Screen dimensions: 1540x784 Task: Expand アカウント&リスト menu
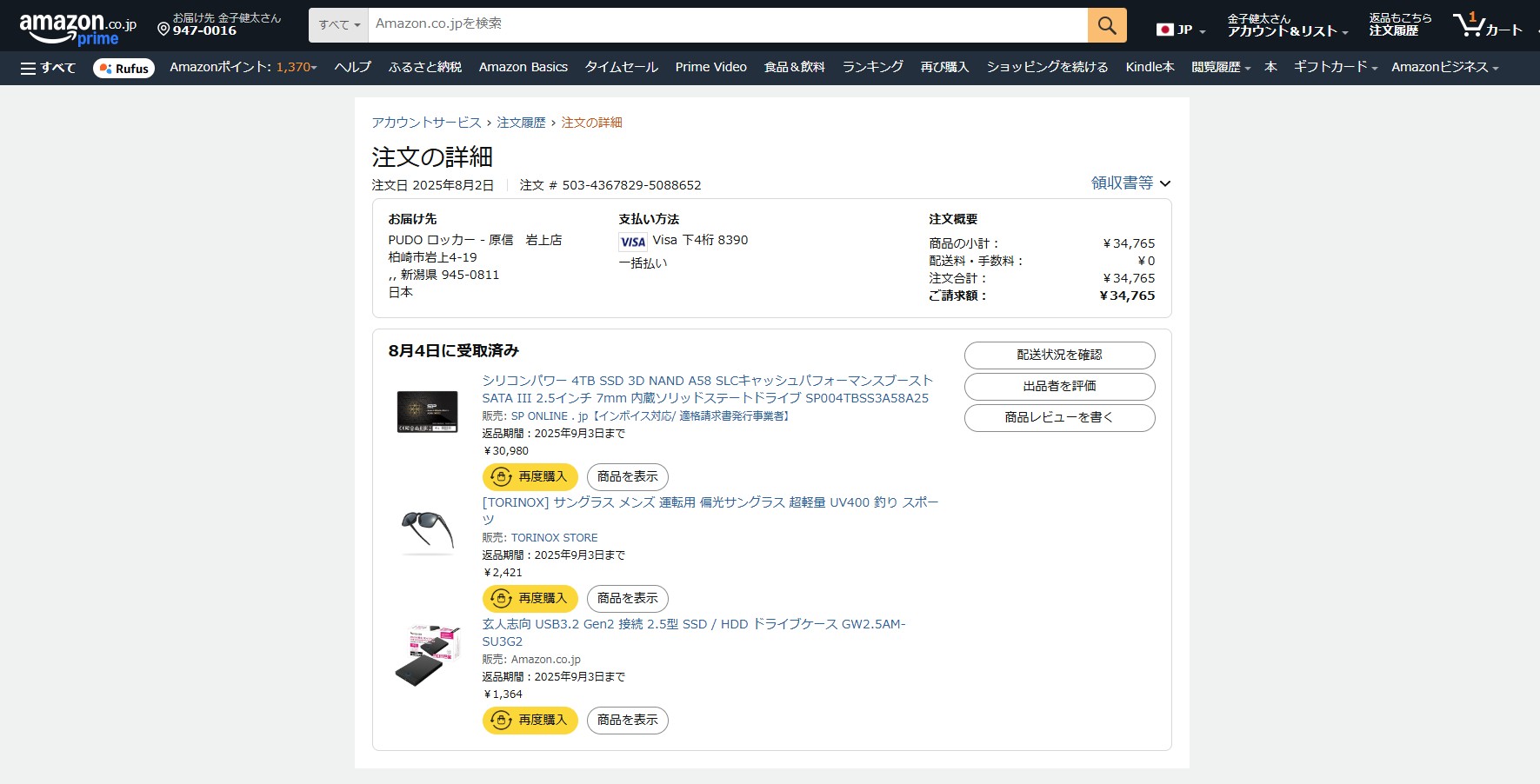1286,25
